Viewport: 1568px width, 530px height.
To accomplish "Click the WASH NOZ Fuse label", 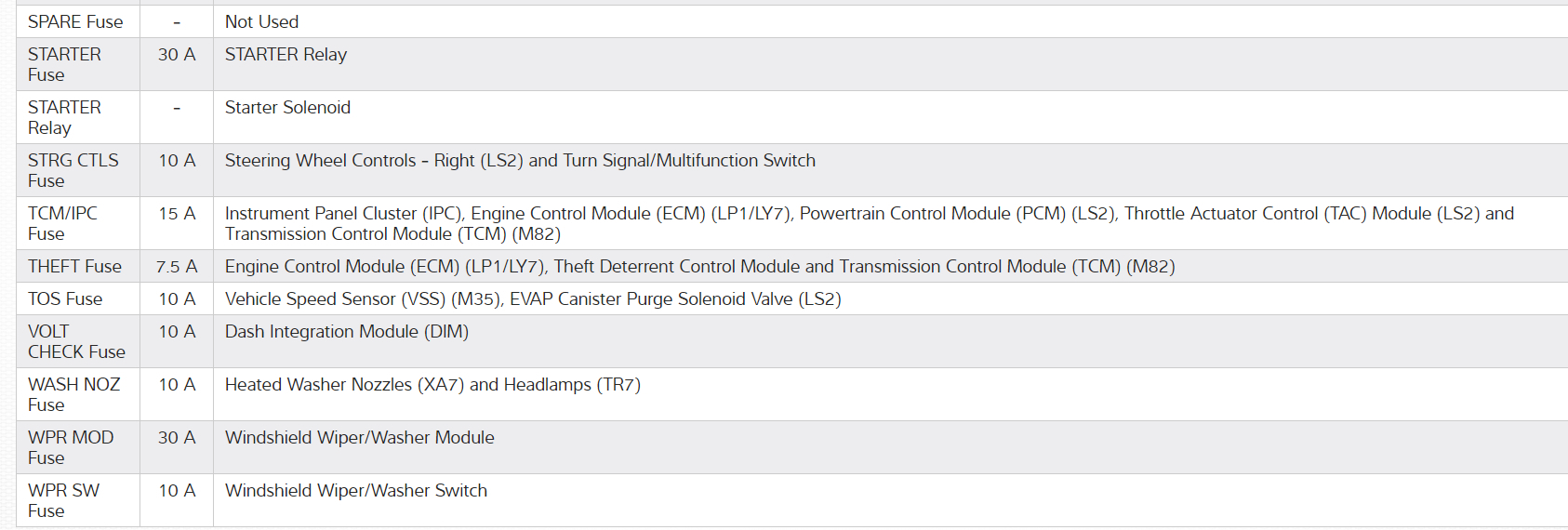I will tap(73, 394).
